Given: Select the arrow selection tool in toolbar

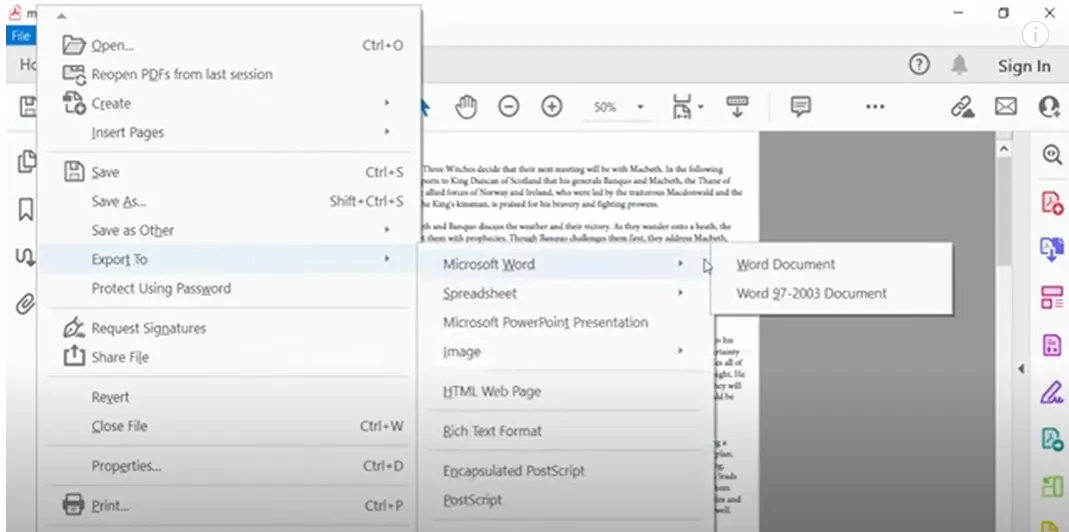Looking at the screenshot, I should point(425,107).
